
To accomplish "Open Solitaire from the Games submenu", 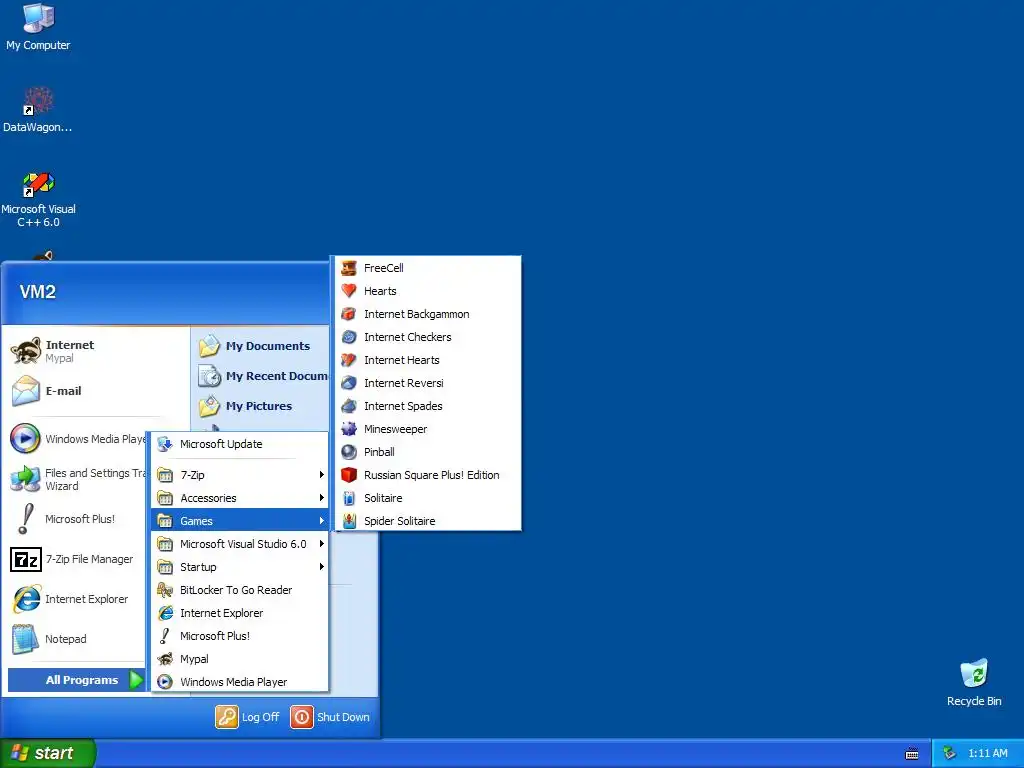I will 428,498.
